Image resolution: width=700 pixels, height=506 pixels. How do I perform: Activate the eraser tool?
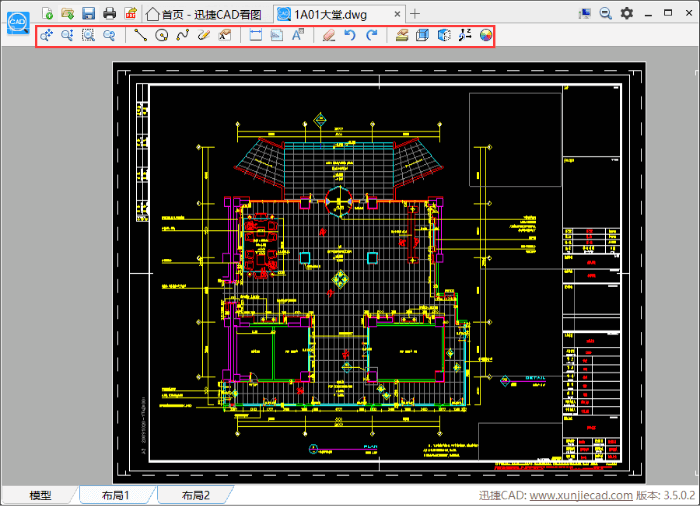coord(329,36)
